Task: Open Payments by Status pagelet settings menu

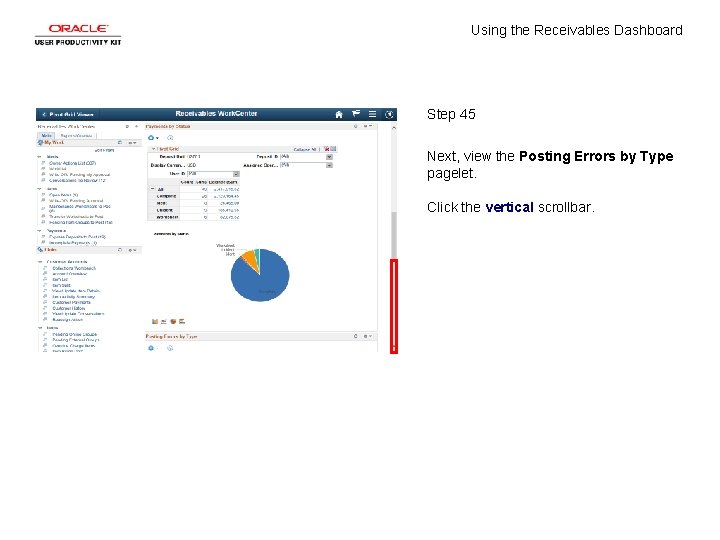Action: (368, 126)
